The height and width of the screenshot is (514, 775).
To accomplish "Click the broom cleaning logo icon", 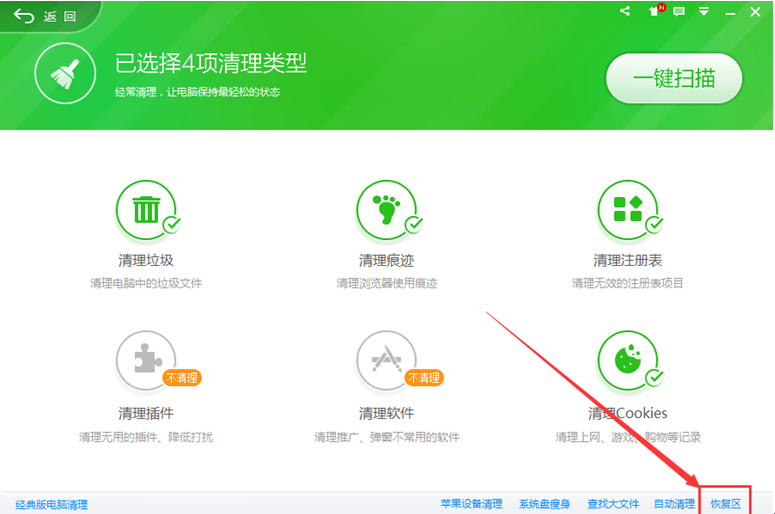I will tap(65, 73).
